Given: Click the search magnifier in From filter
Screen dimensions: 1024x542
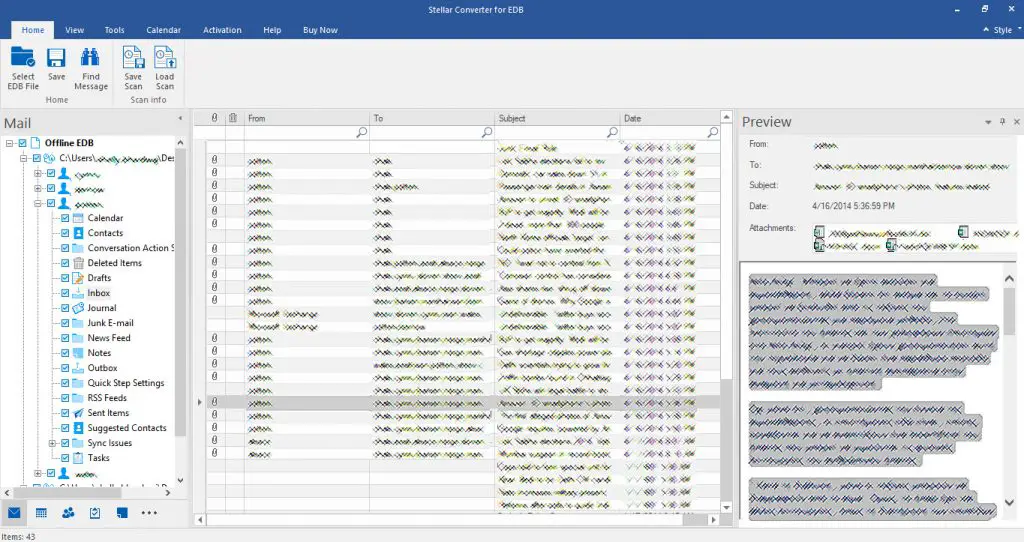Looking at the screenshot, I should [361, 133].
